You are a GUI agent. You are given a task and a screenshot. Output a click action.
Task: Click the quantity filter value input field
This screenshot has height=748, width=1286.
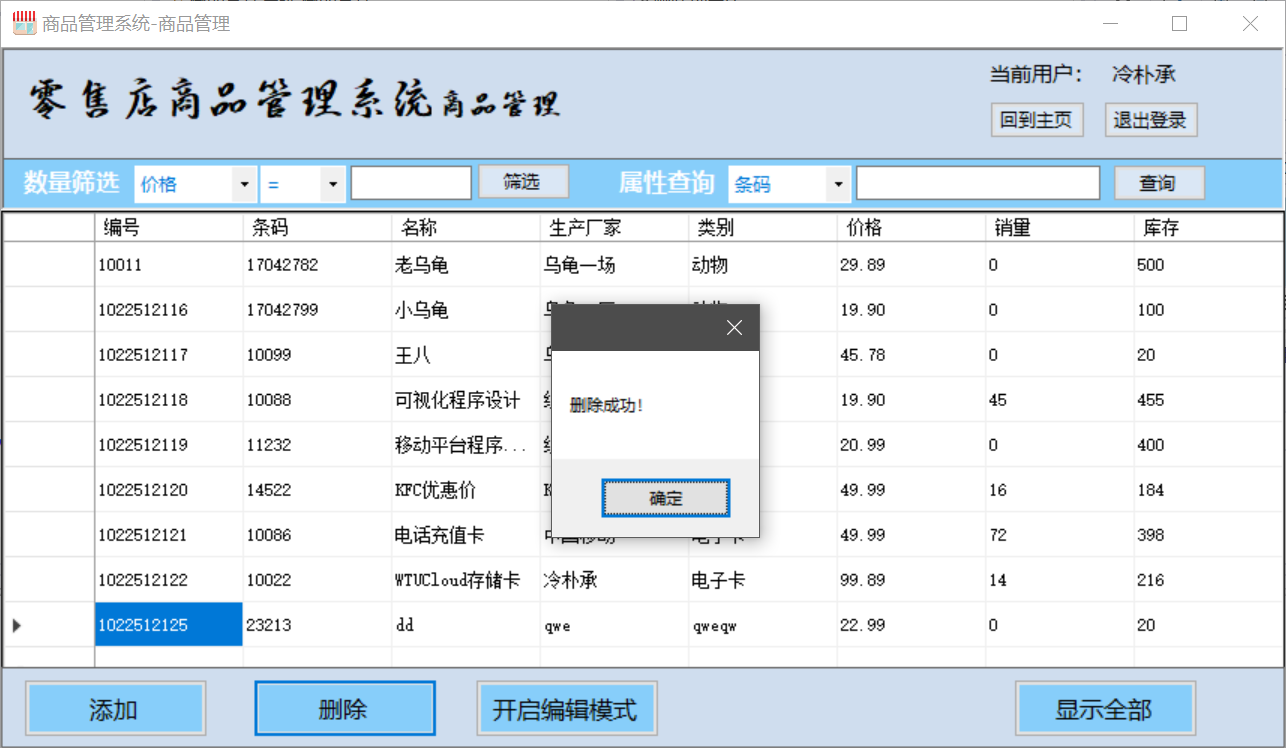click(411, 184)
